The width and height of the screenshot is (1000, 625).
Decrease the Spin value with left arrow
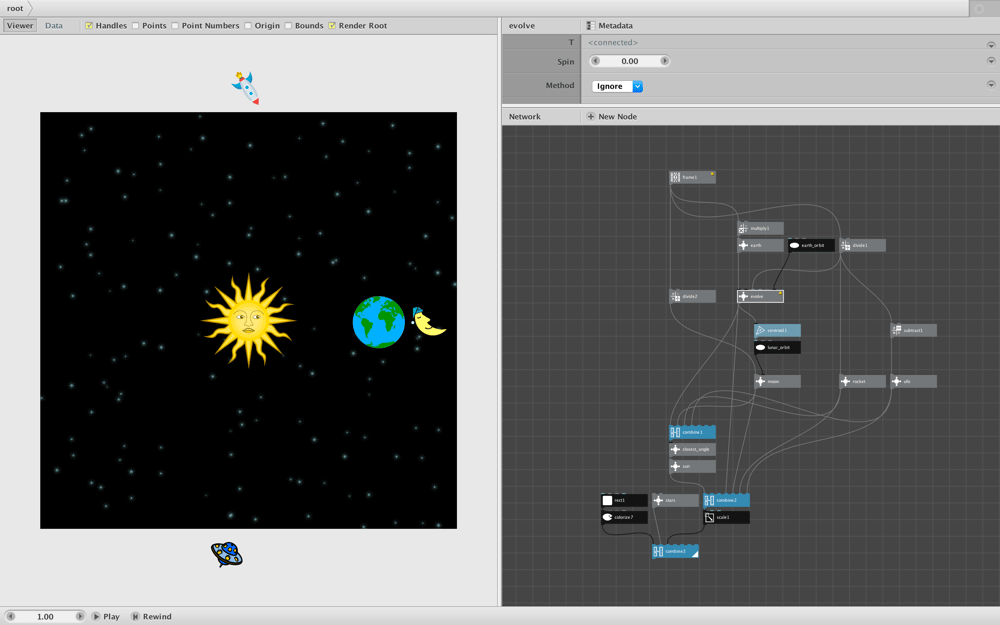pos(596,61)
